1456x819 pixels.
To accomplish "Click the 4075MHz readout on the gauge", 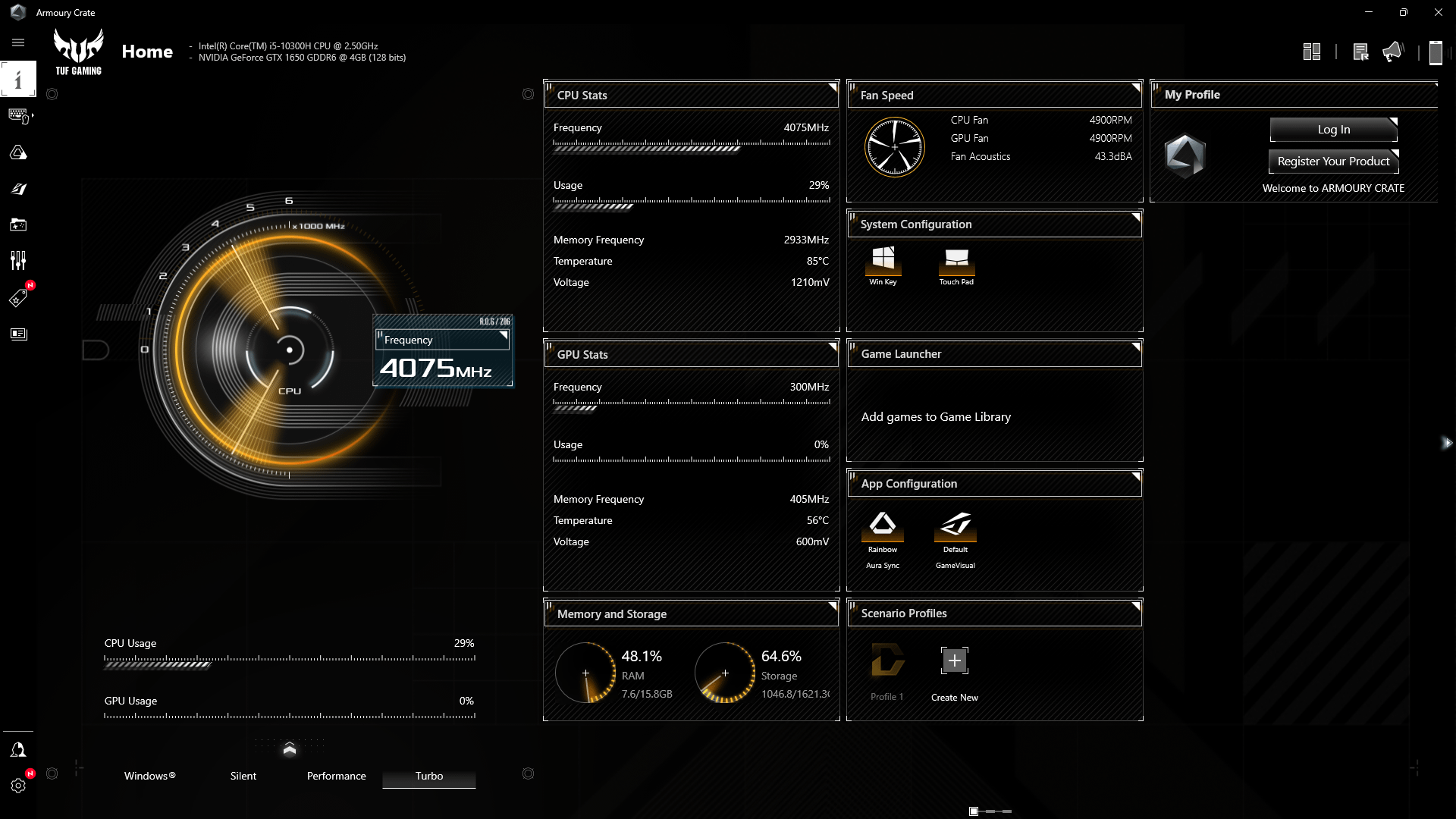I will (435, 369).
